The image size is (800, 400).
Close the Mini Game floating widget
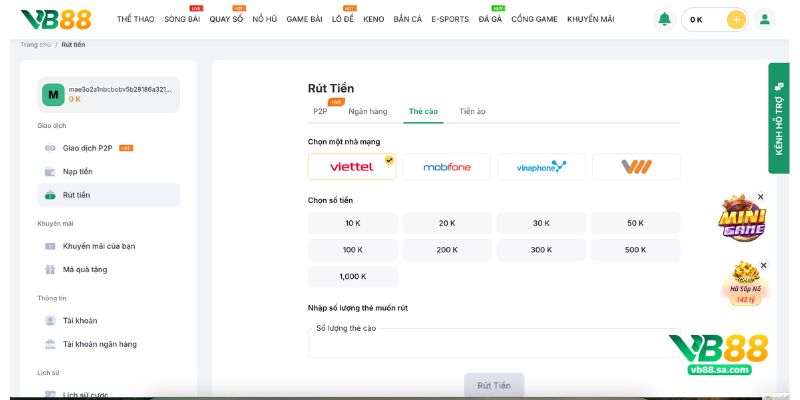tap(761, 196)
